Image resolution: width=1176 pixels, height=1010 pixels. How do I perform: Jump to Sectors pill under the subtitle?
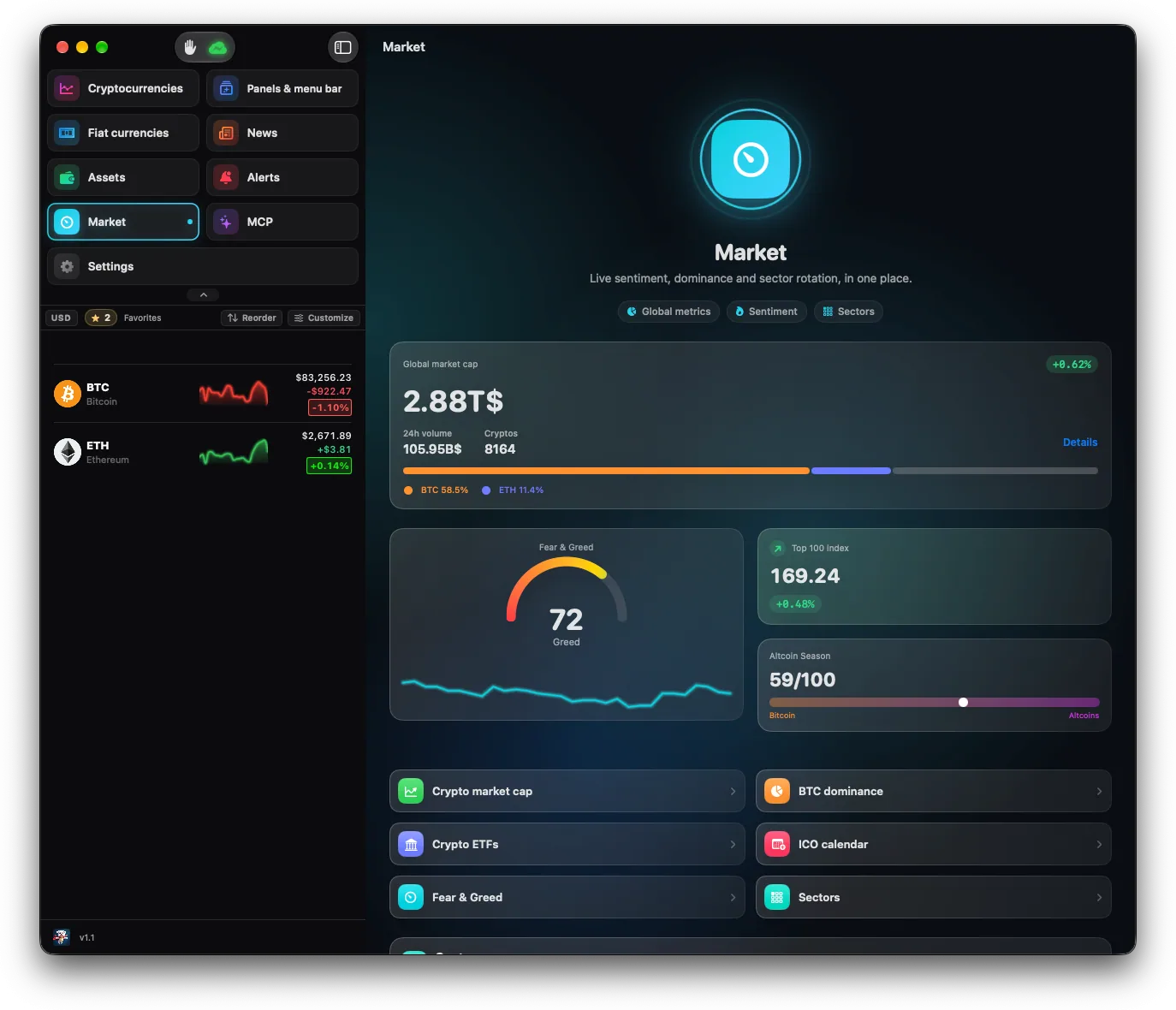[x=848, y=312]
